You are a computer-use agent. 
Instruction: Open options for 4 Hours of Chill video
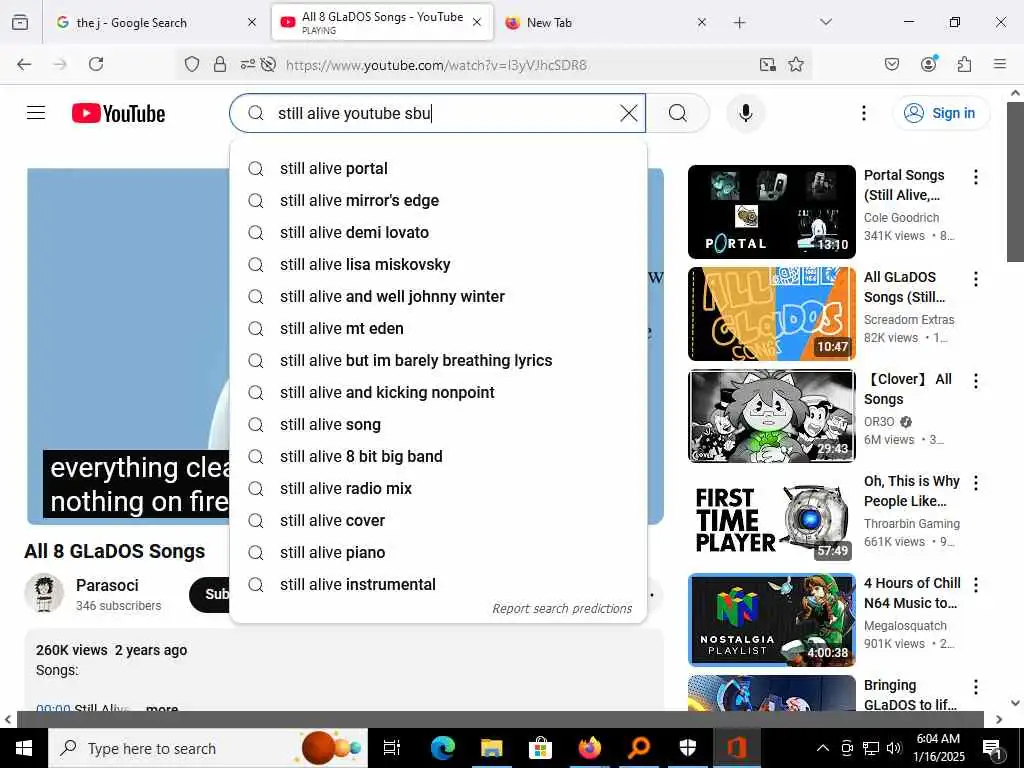tap(976, 584)
